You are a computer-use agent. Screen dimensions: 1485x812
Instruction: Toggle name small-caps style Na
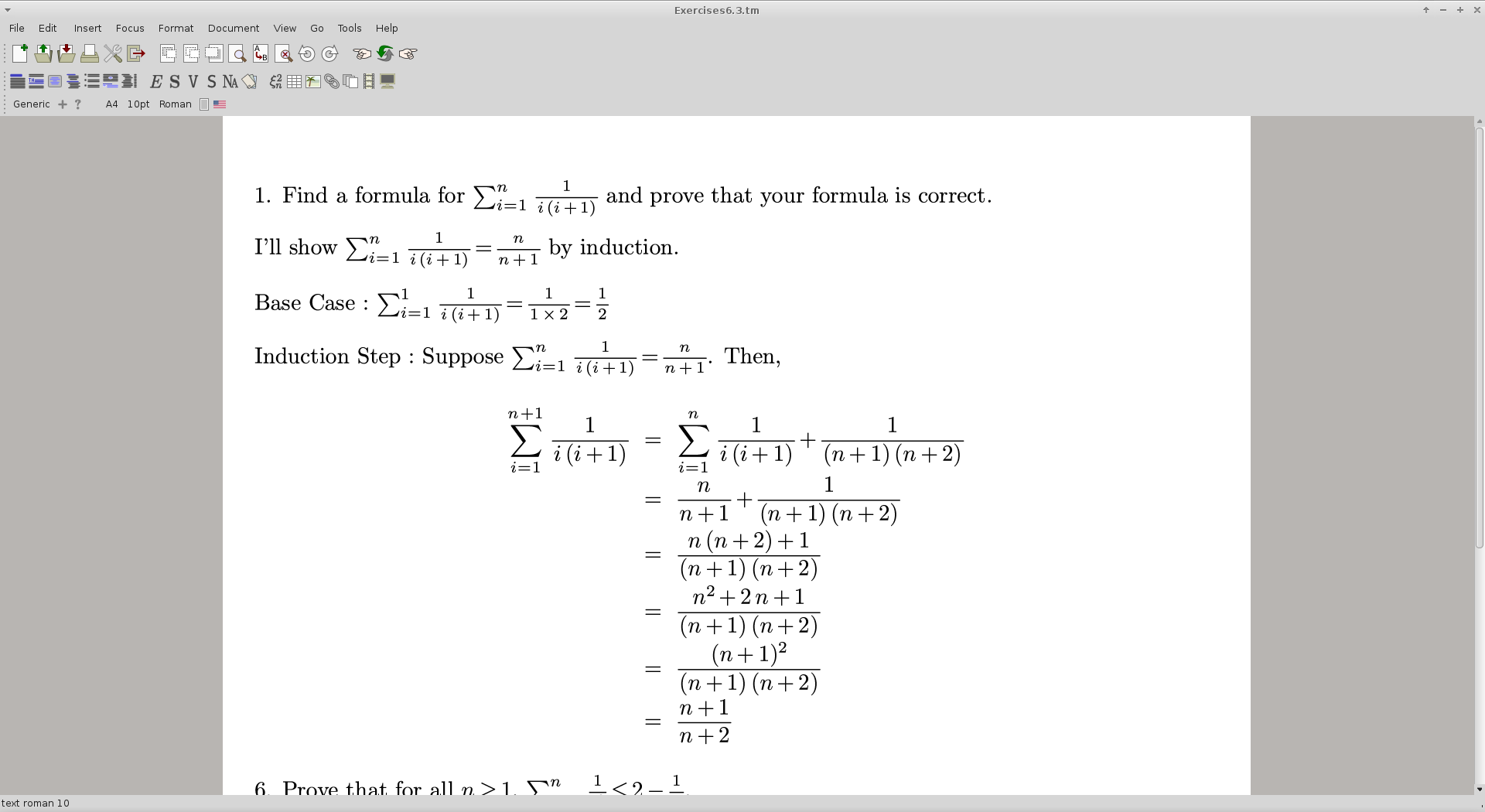[230, 81]
